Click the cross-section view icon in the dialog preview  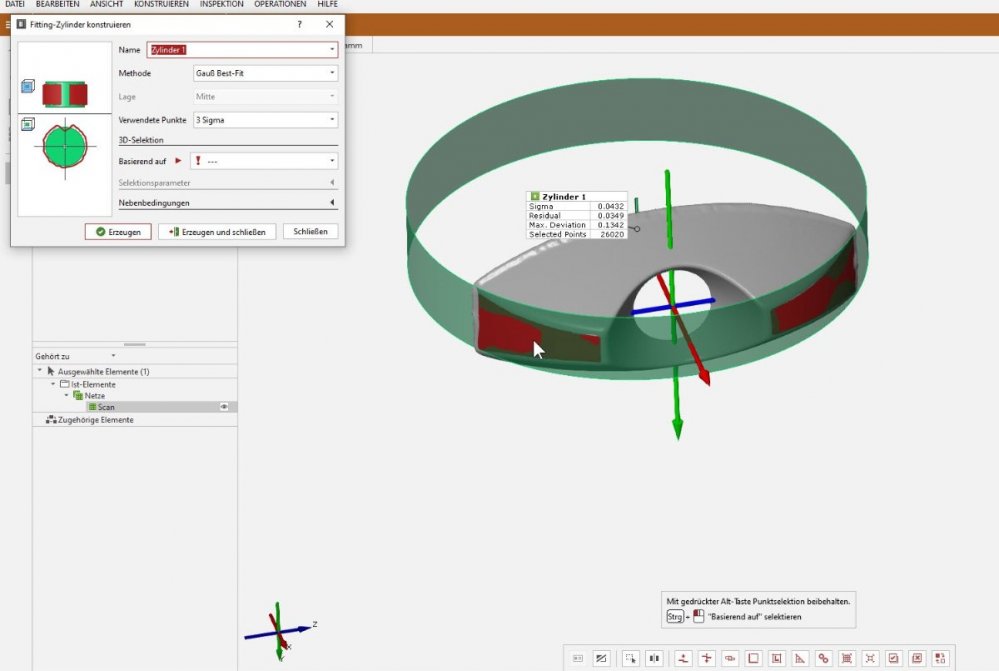[x=27, y=124]
